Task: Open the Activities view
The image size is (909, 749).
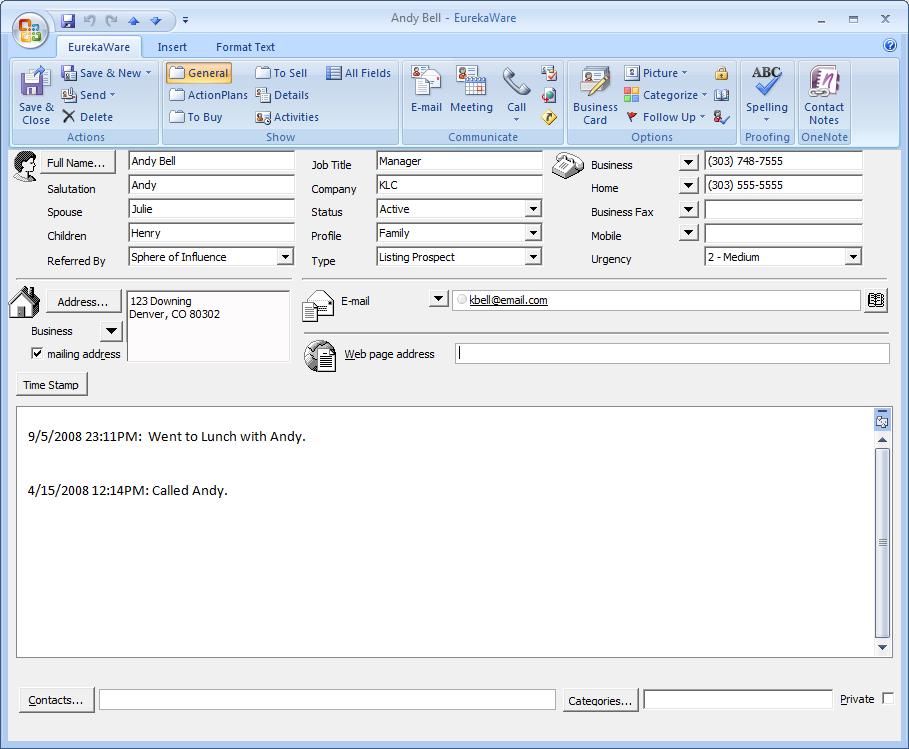Action: 287,117
